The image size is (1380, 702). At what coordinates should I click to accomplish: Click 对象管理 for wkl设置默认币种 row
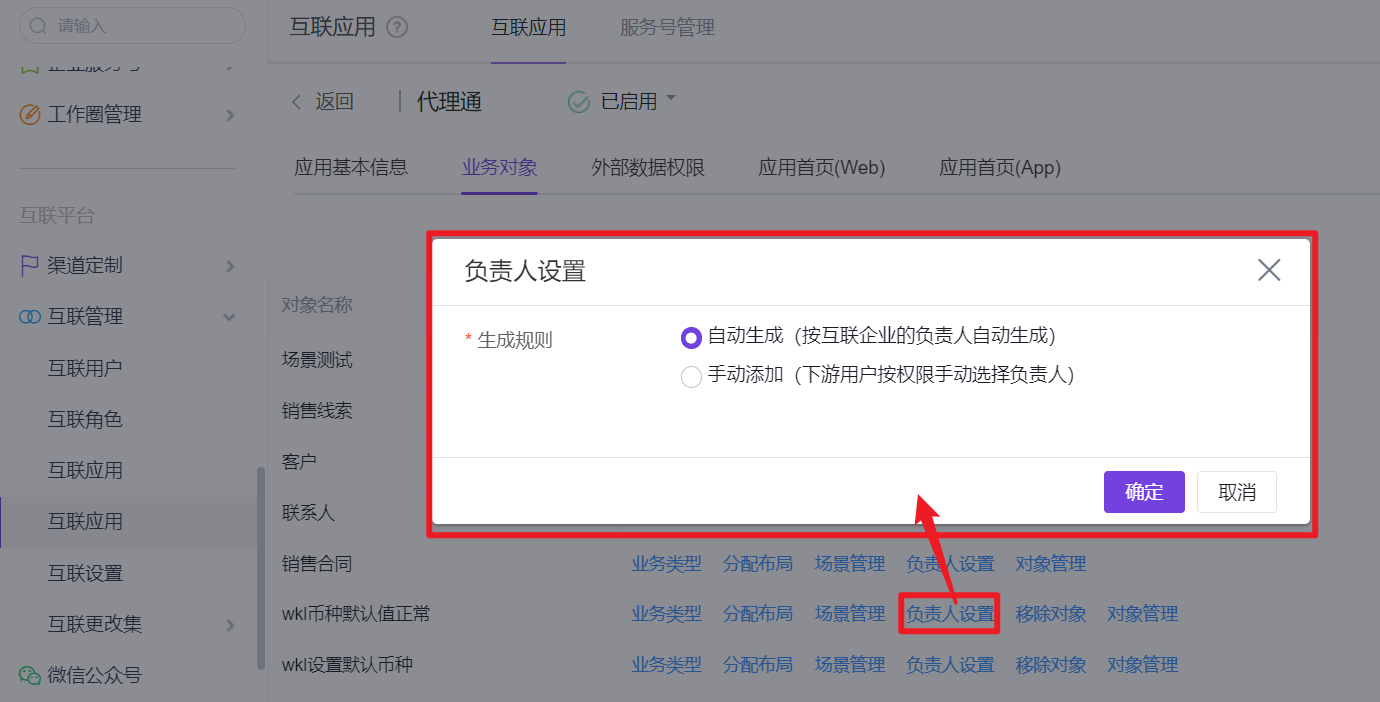pos(1142,665)
